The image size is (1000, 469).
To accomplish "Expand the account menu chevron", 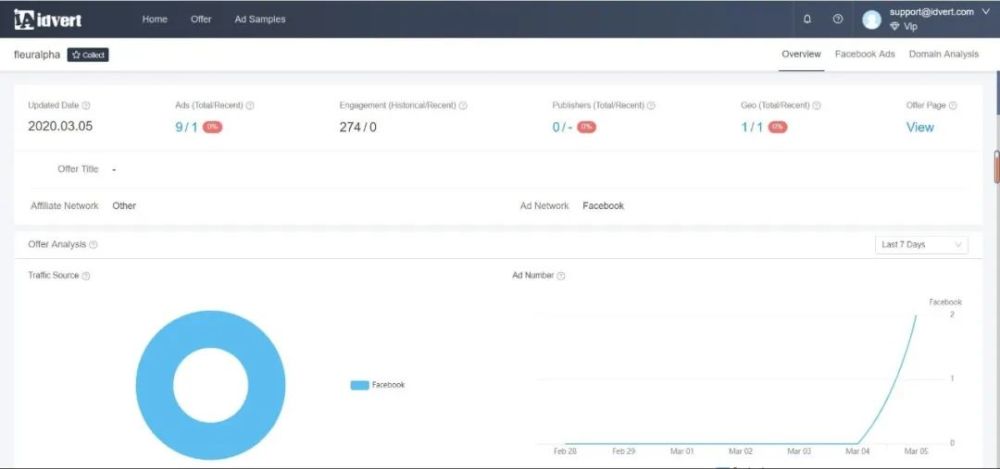I will tap(986, 11).
